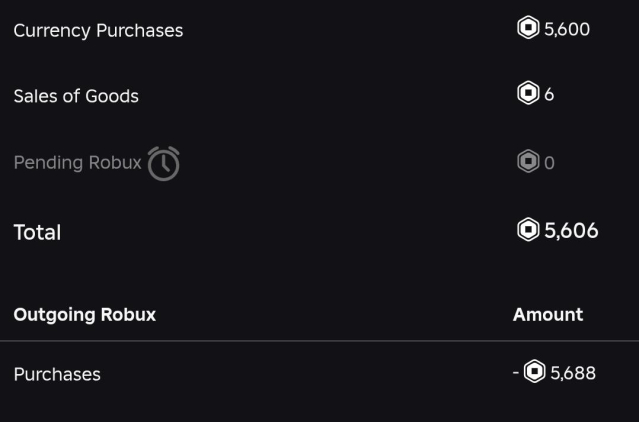Click the 5,688 purchases amount
Screen dimensions: 639x422
pos(573,373)
